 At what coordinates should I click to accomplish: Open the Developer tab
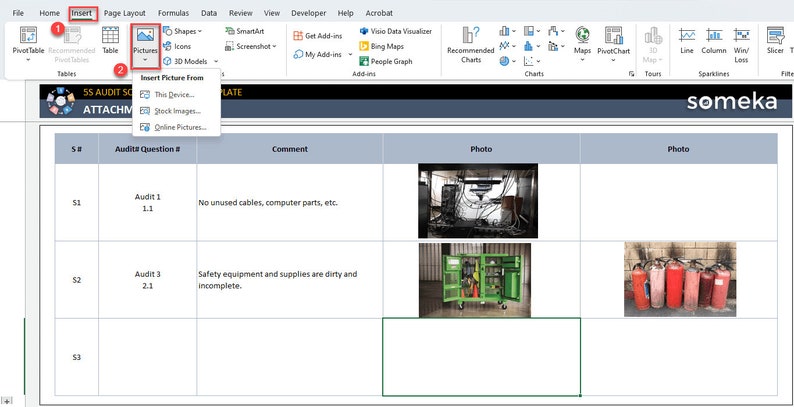tap(309, 13)
